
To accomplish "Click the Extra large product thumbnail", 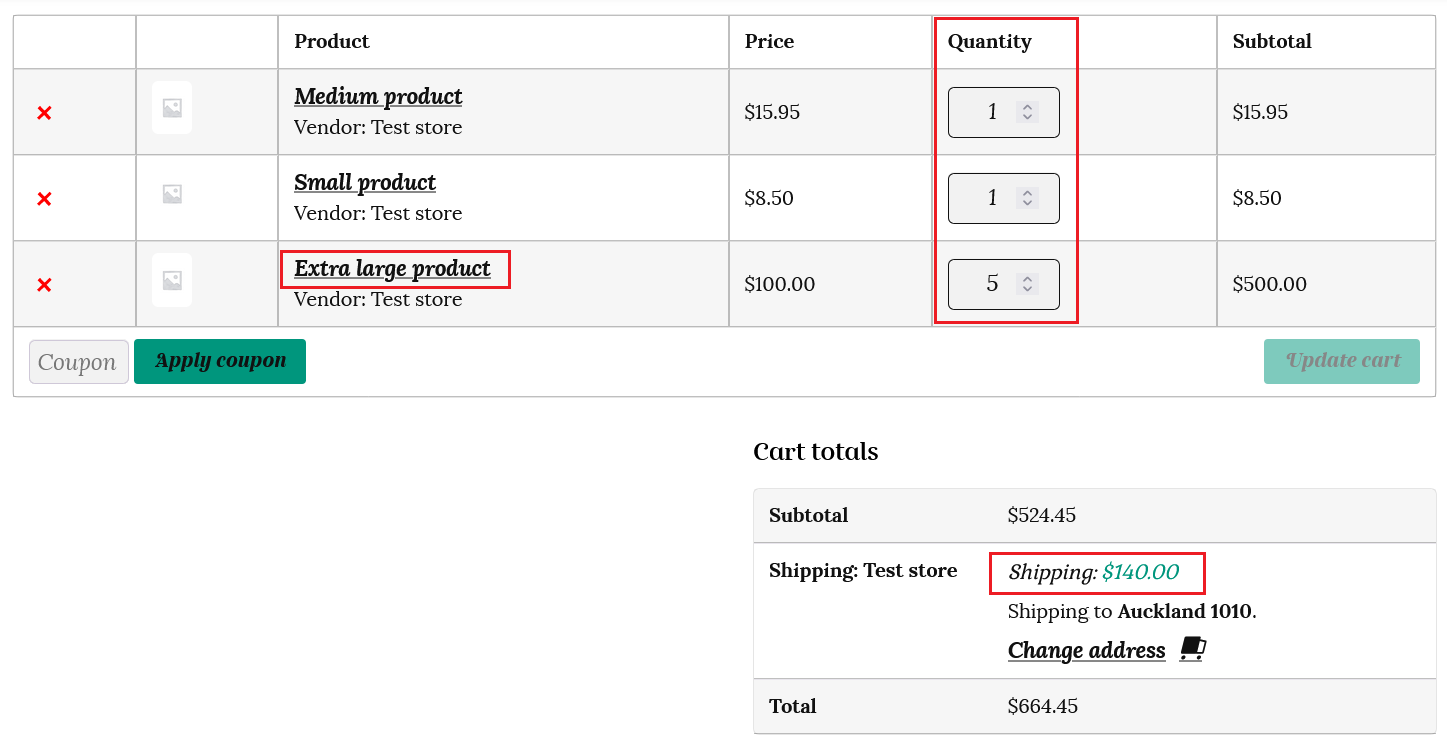I will 172,280.
